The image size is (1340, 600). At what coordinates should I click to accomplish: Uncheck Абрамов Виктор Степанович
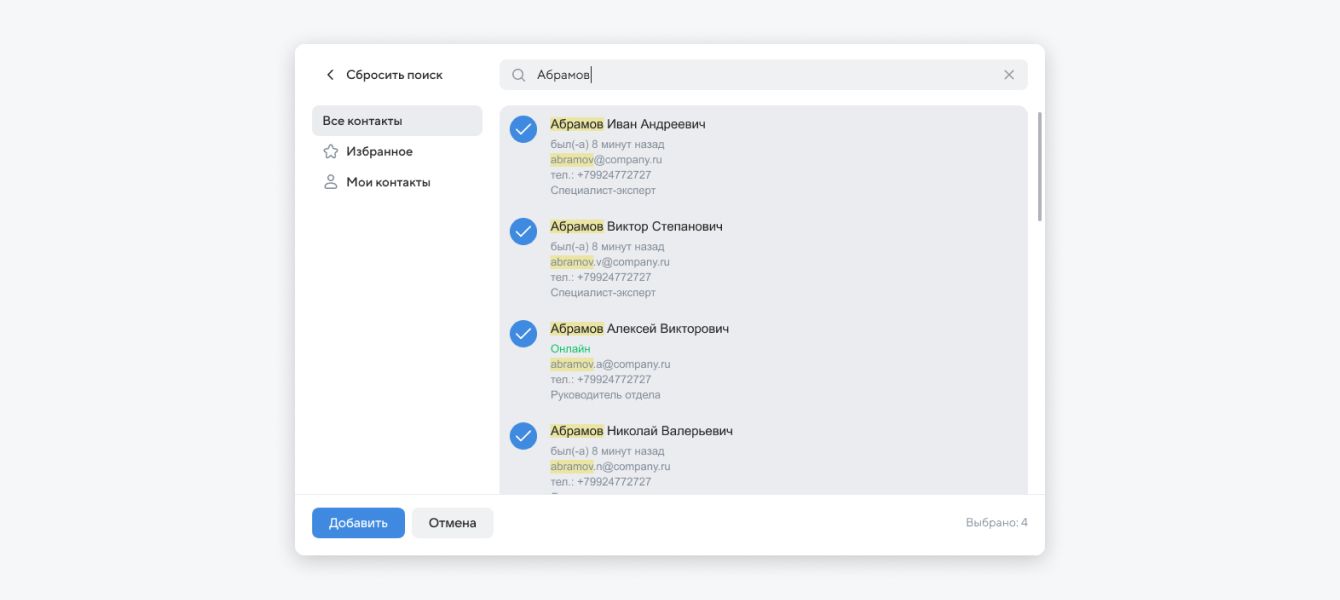tap(523, 231)
